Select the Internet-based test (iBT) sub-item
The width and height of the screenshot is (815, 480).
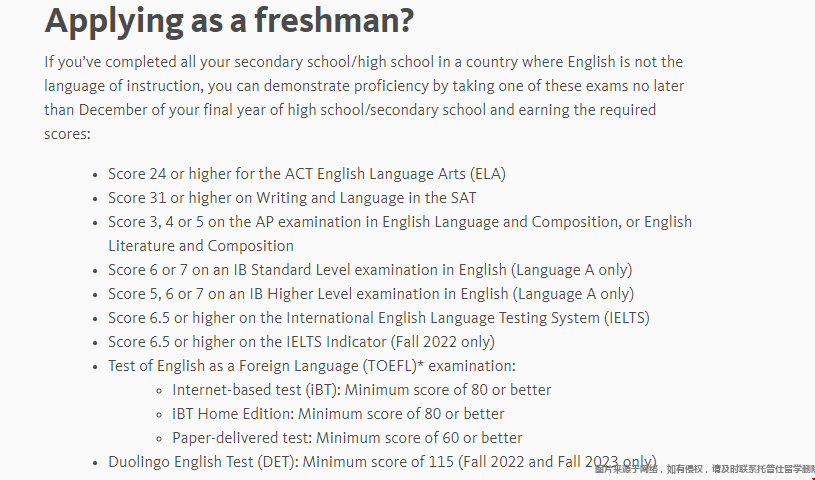(x=361, y=390)
